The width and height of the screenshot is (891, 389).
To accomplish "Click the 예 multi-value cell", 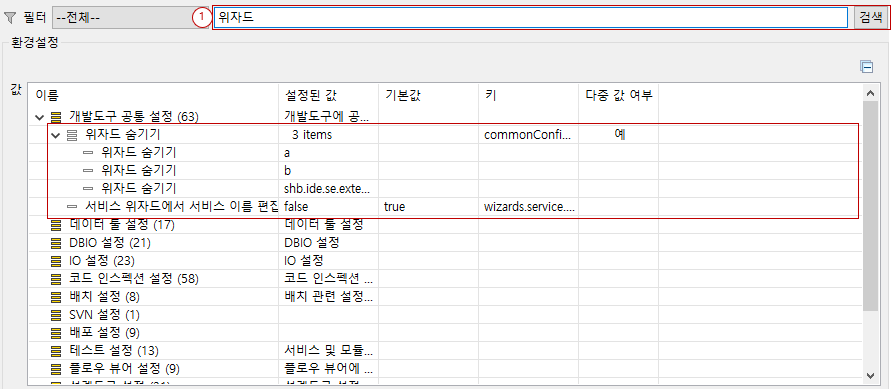I will (x=619, y=136).
